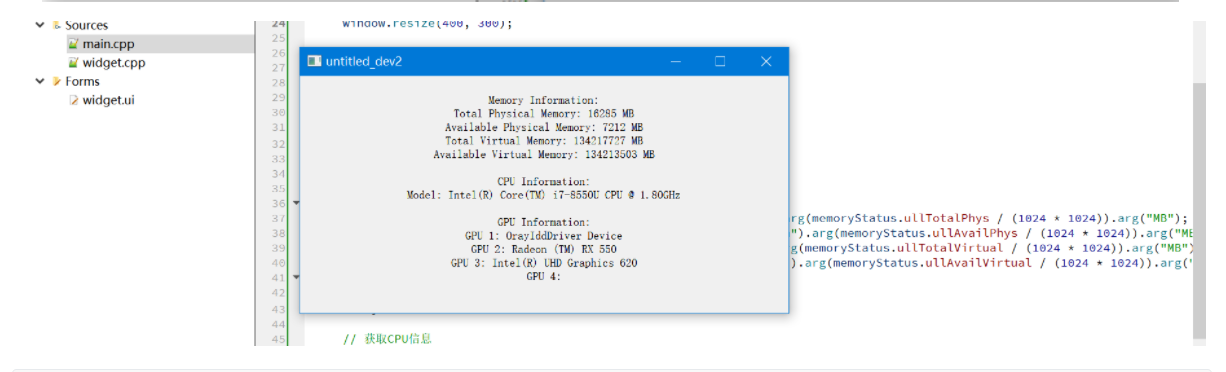
Task: Click the ullTotalPhys code line
Action: pos(988,218)
